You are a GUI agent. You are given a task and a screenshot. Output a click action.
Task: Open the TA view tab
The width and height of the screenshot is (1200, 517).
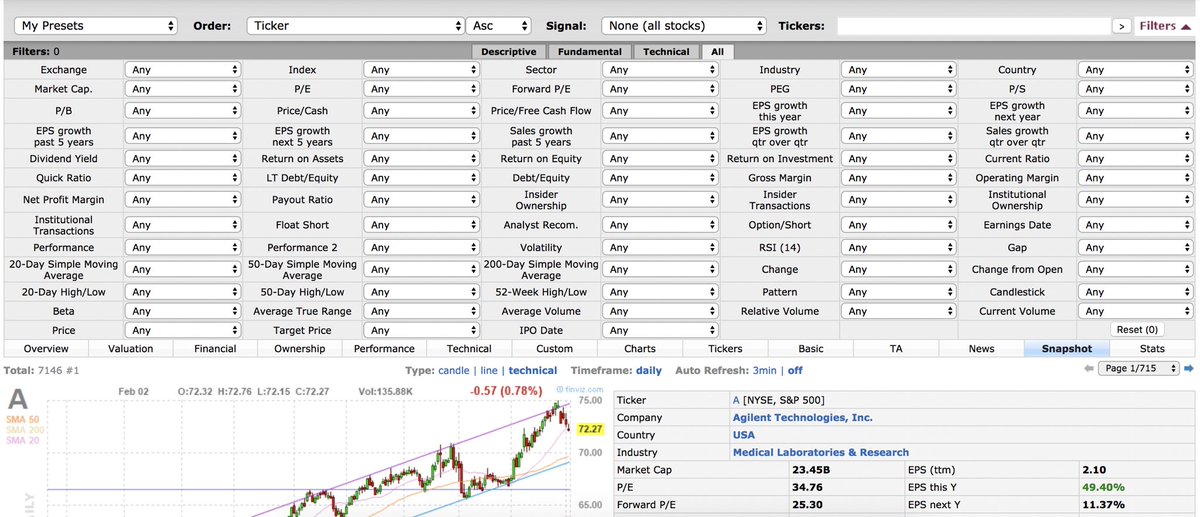pyautogui.click(x=896, y=349)
